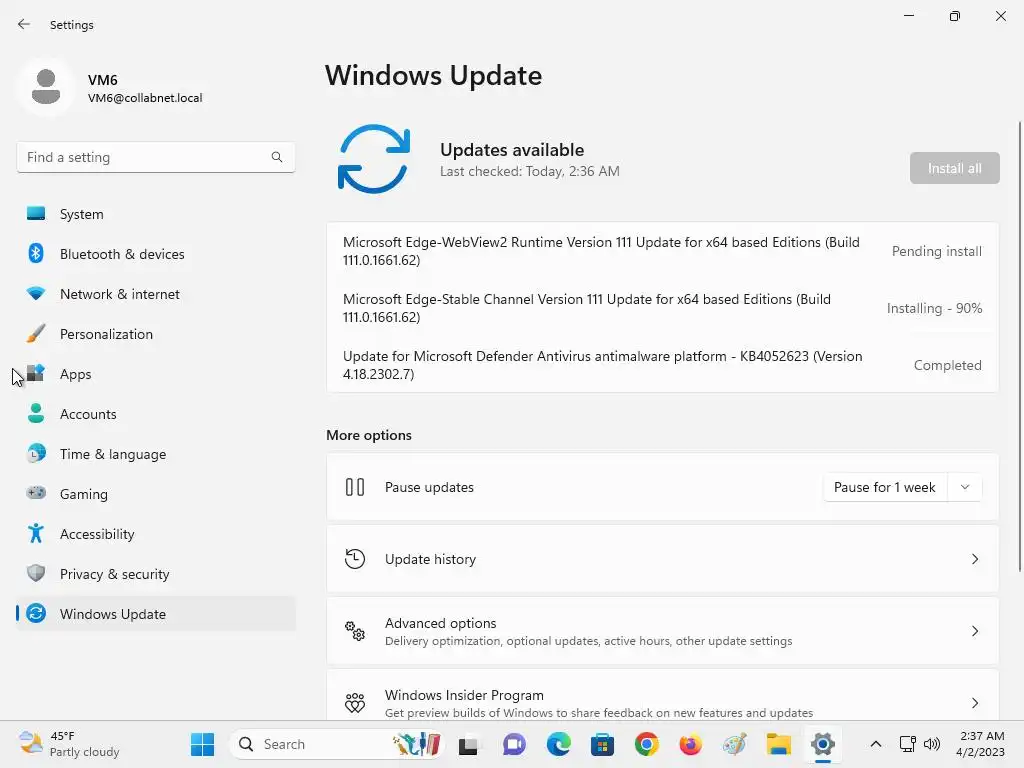Open Task View from the taskbar

click(468, 744)
